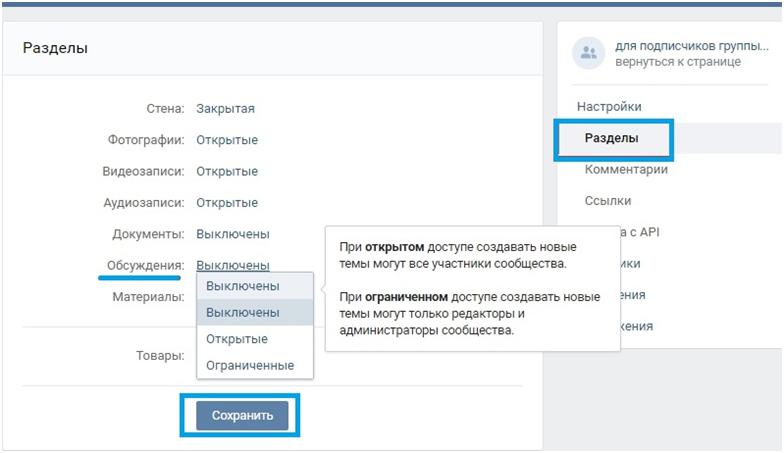Screen dimensions: 784x453
Task: Choose 'Открытые' option in dropdown list
Action: tap(255, 339)
